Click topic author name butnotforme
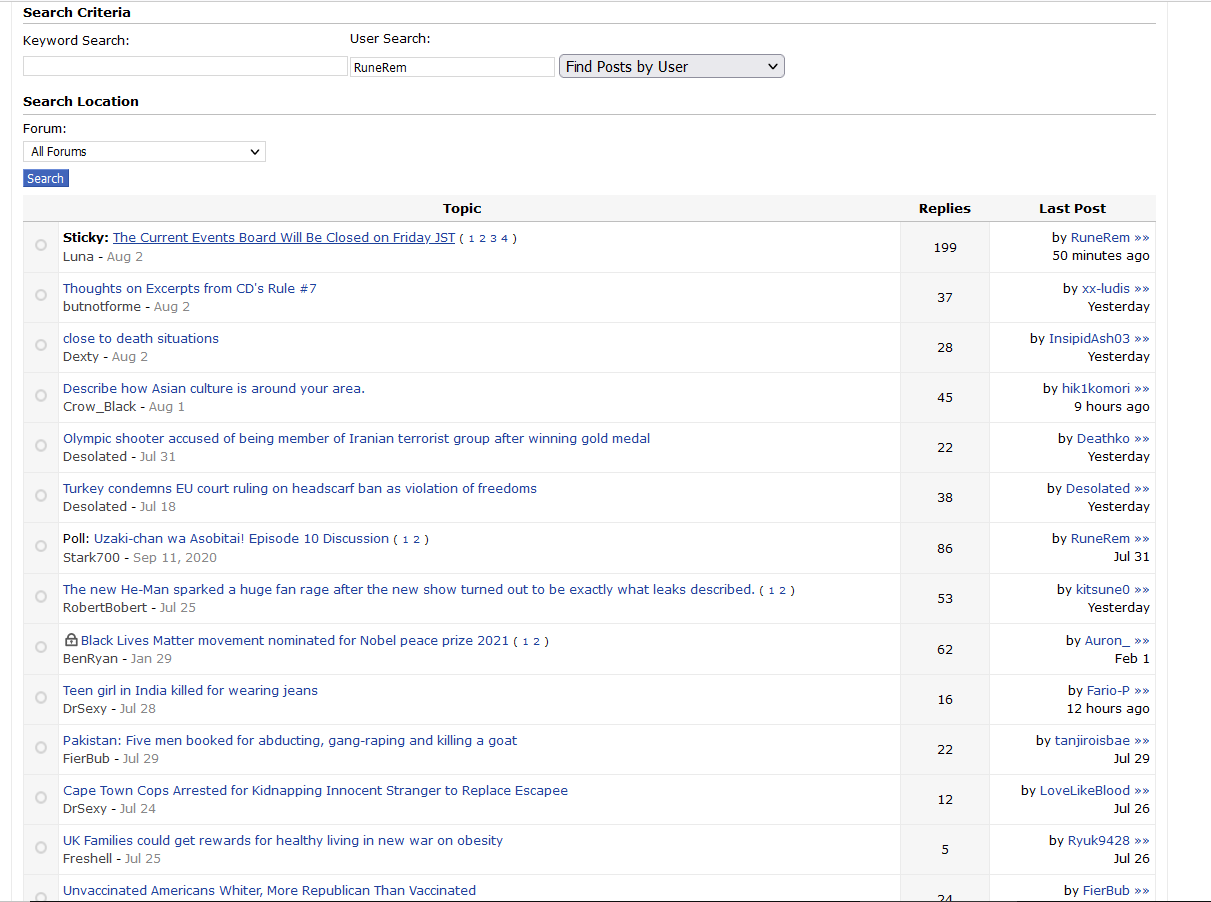 102,307
